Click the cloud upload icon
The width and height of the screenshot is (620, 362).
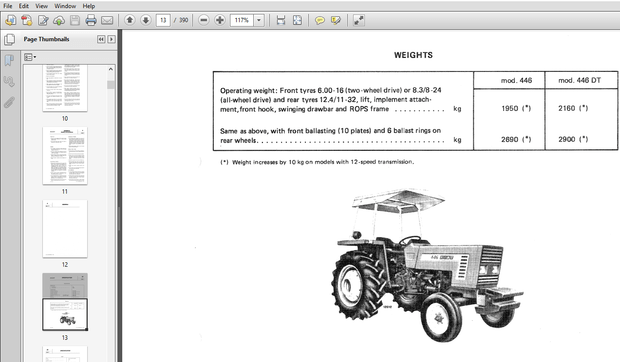59,20
